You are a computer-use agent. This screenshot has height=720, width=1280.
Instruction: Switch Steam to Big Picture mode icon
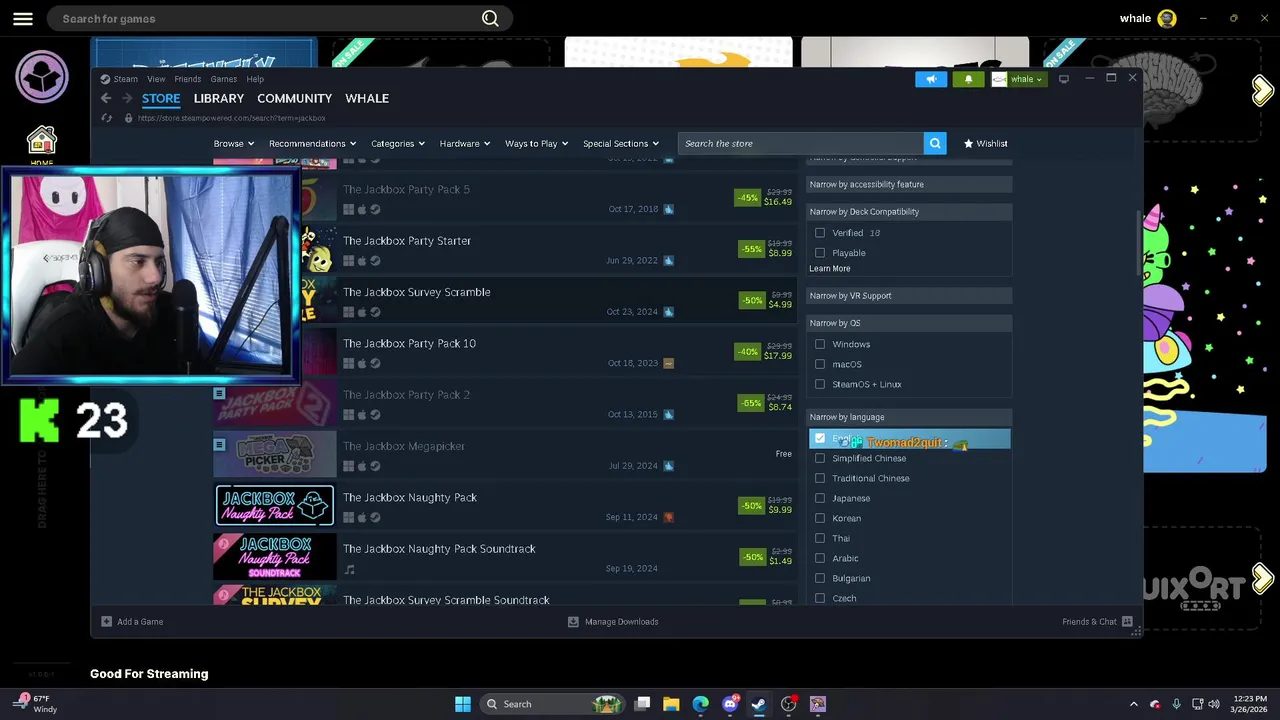point(1064,79)
